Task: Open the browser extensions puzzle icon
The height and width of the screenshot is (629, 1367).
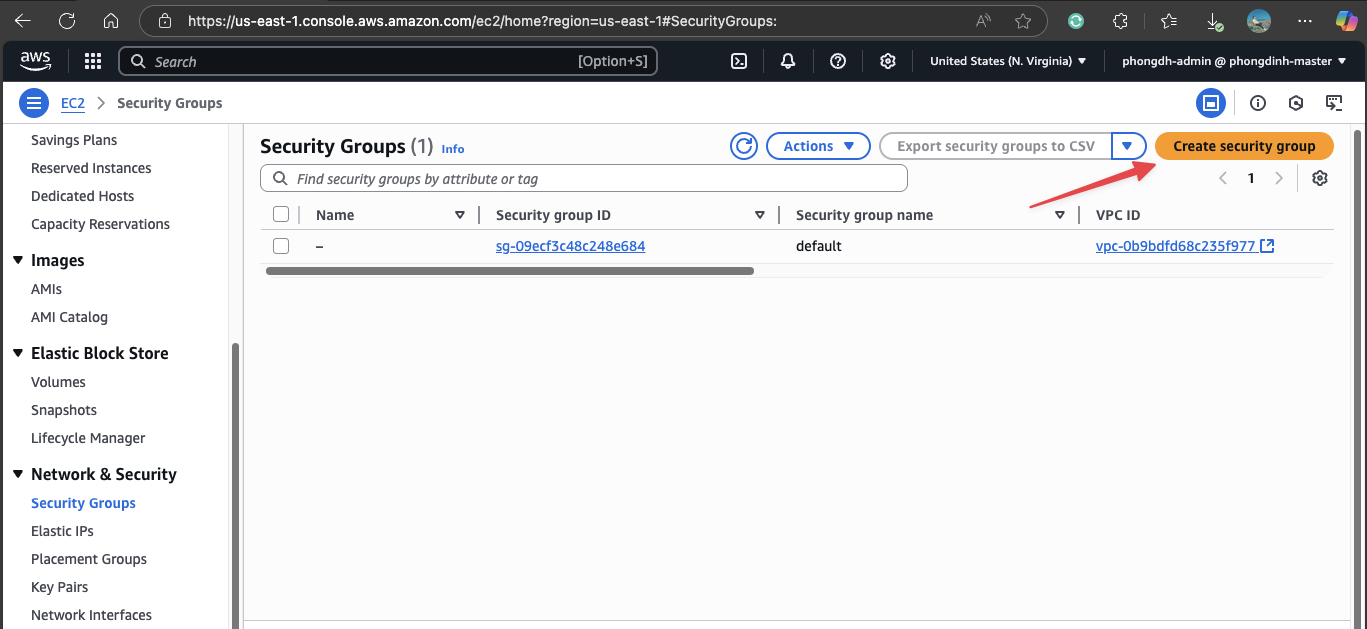Action: [x=1121, y=21]
